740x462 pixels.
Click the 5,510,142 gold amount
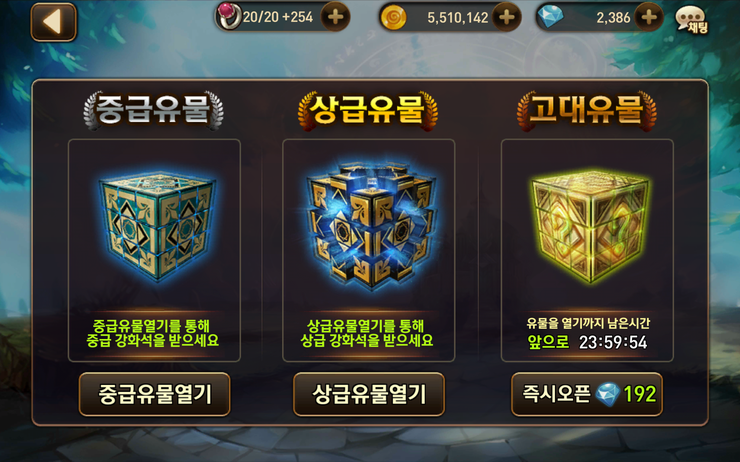tap(457, 18)
